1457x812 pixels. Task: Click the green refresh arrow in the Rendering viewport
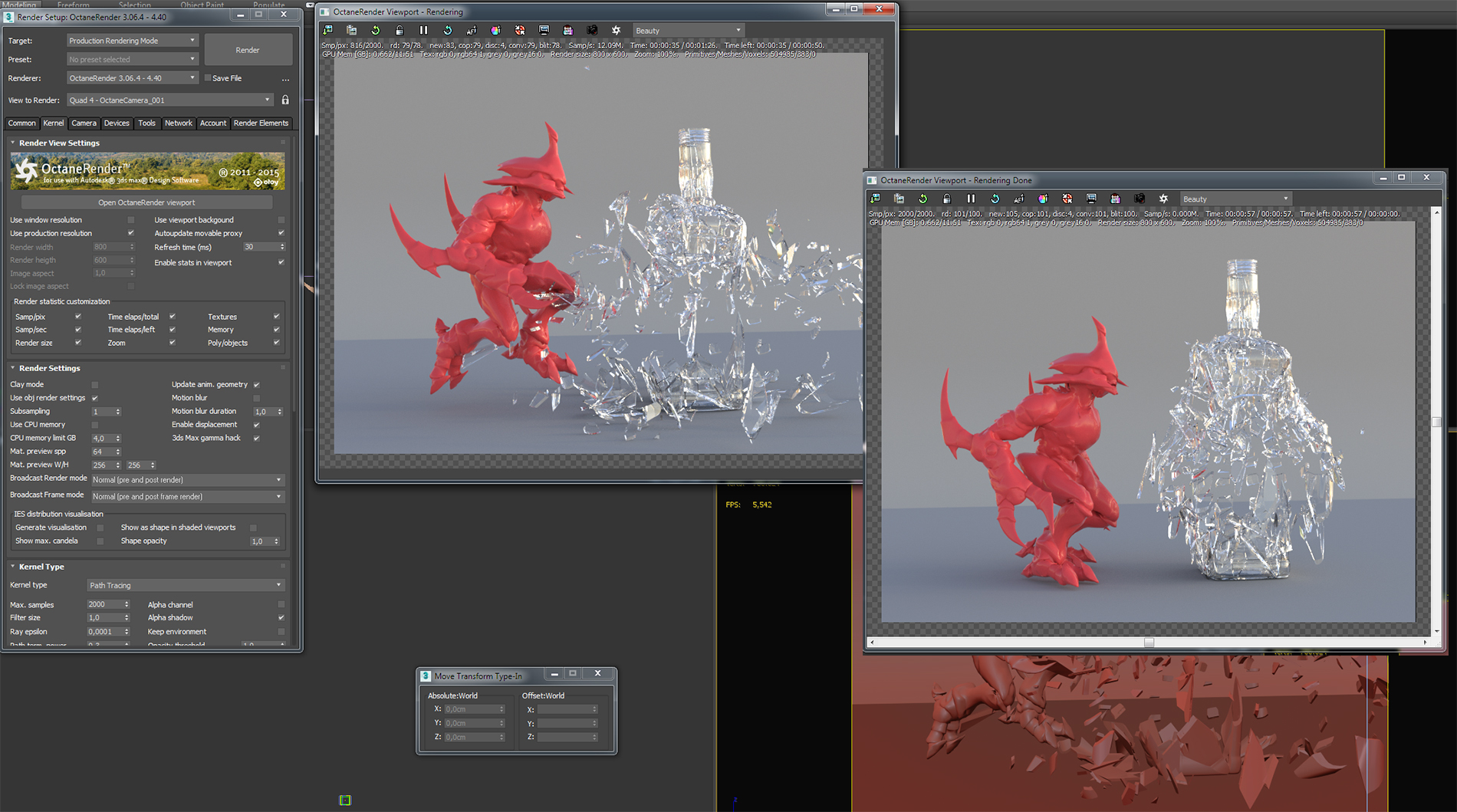(376, 31)
